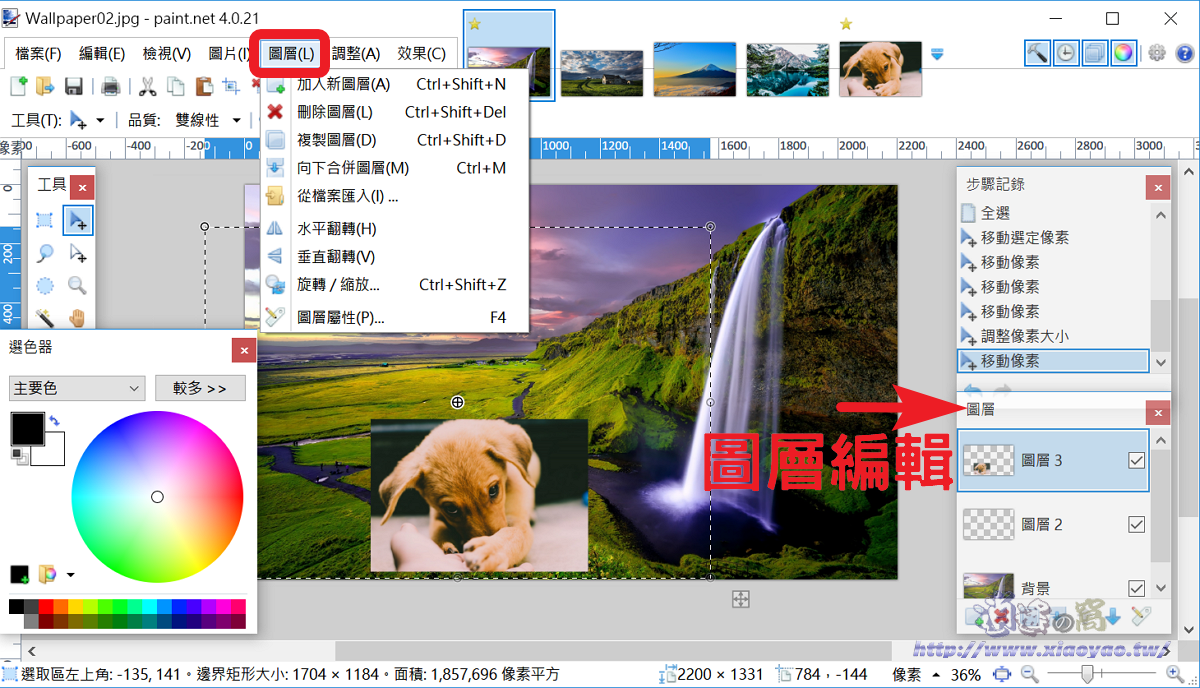Choose 圖層屬性(P)... menu entry
The image size is (1200, 688).
tap(394, 318)
